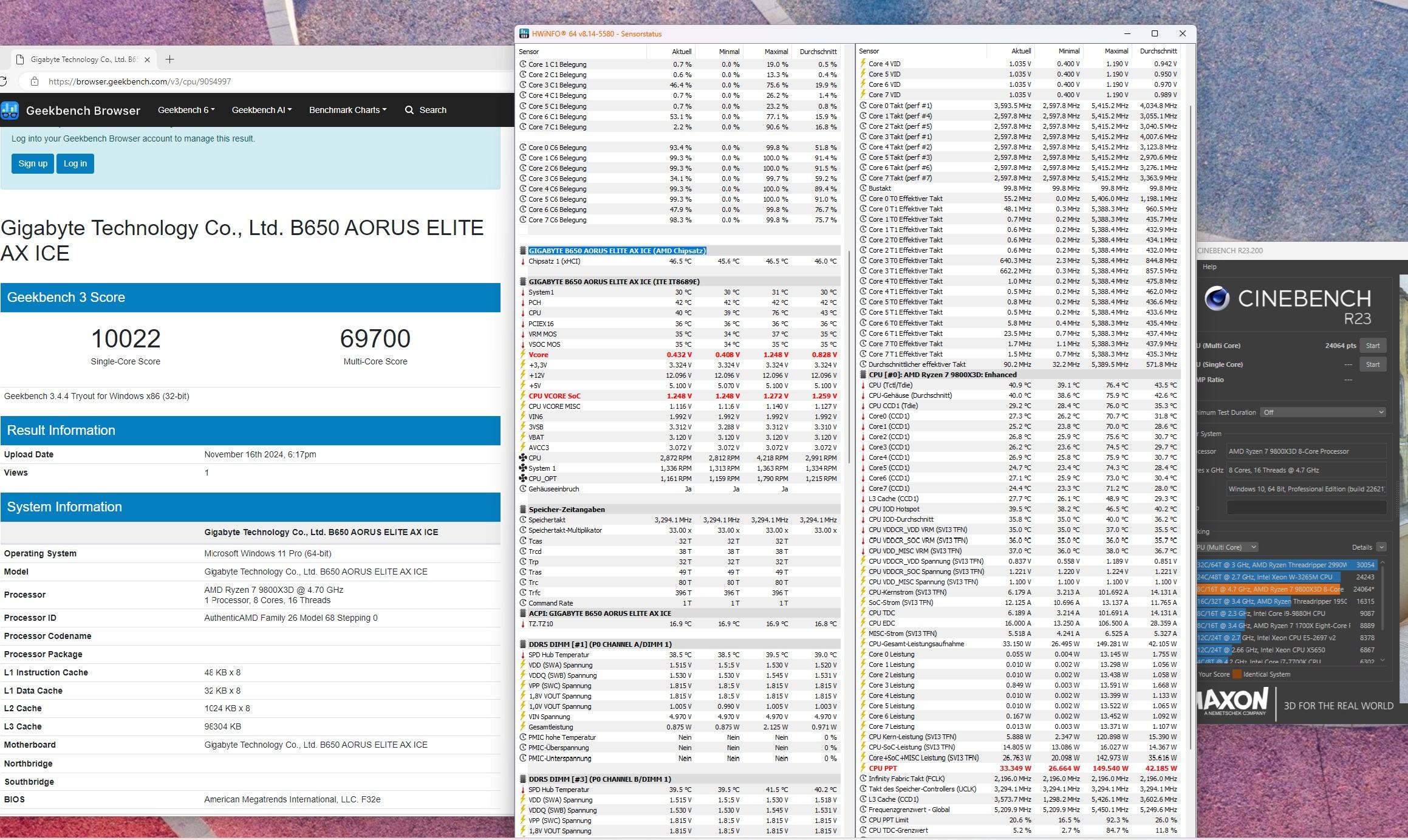Click the chip icon of DDR5 DIMM [#1] group
The width and height of the screenshot is (1408, 840).
pyautogui.click(x=523, y=644)
